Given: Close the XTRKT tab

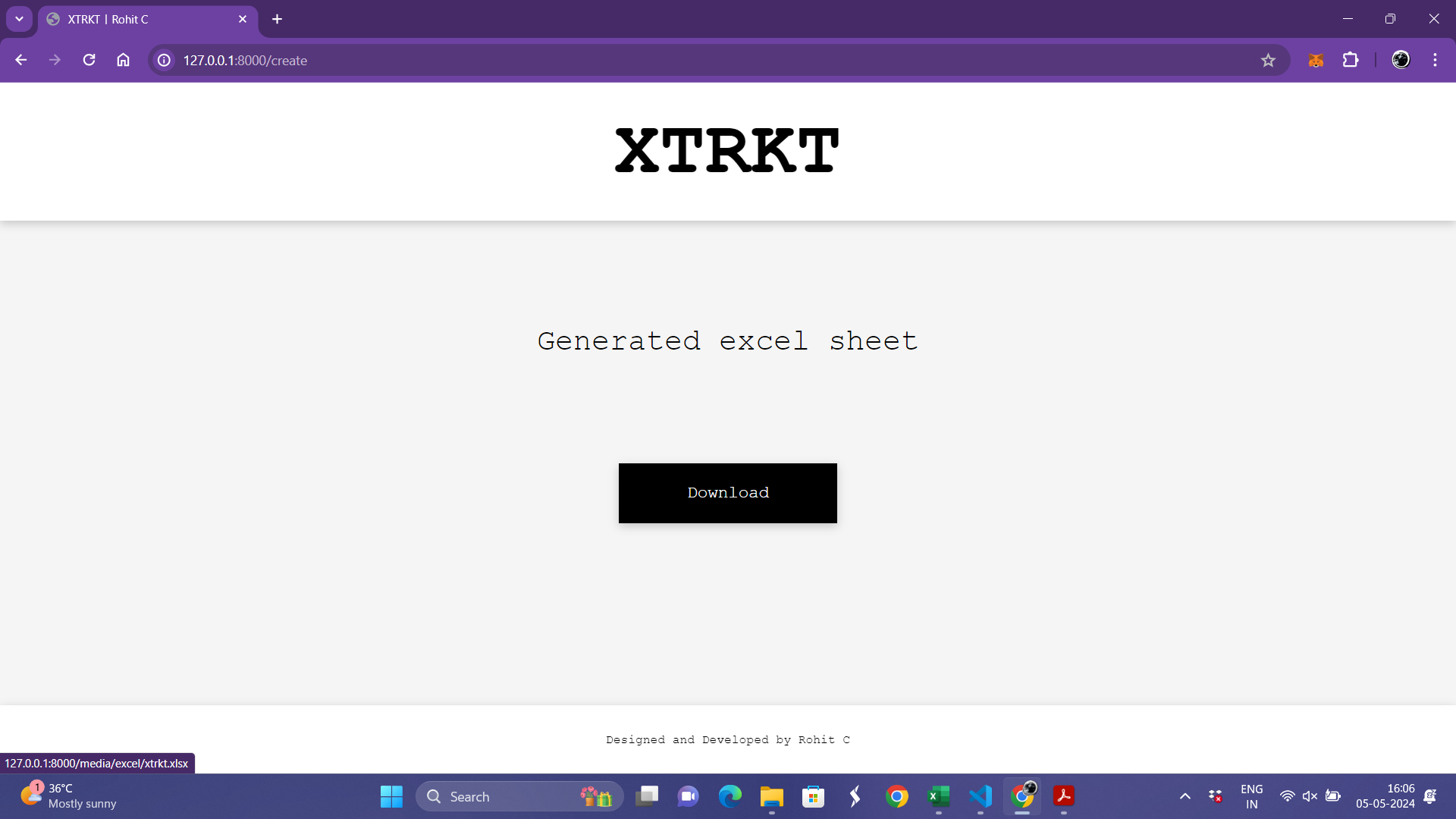Looking at the screenshot, I should [243, 19].
